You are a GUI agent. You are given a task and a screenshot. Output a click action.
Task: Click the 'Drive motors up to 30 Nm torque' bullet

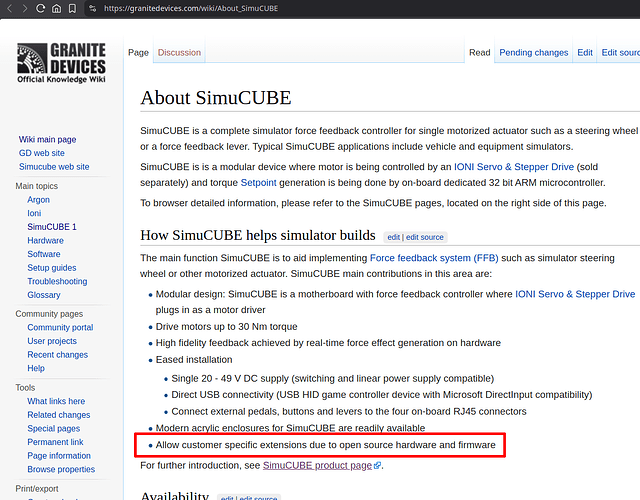(x=227, y=327)
